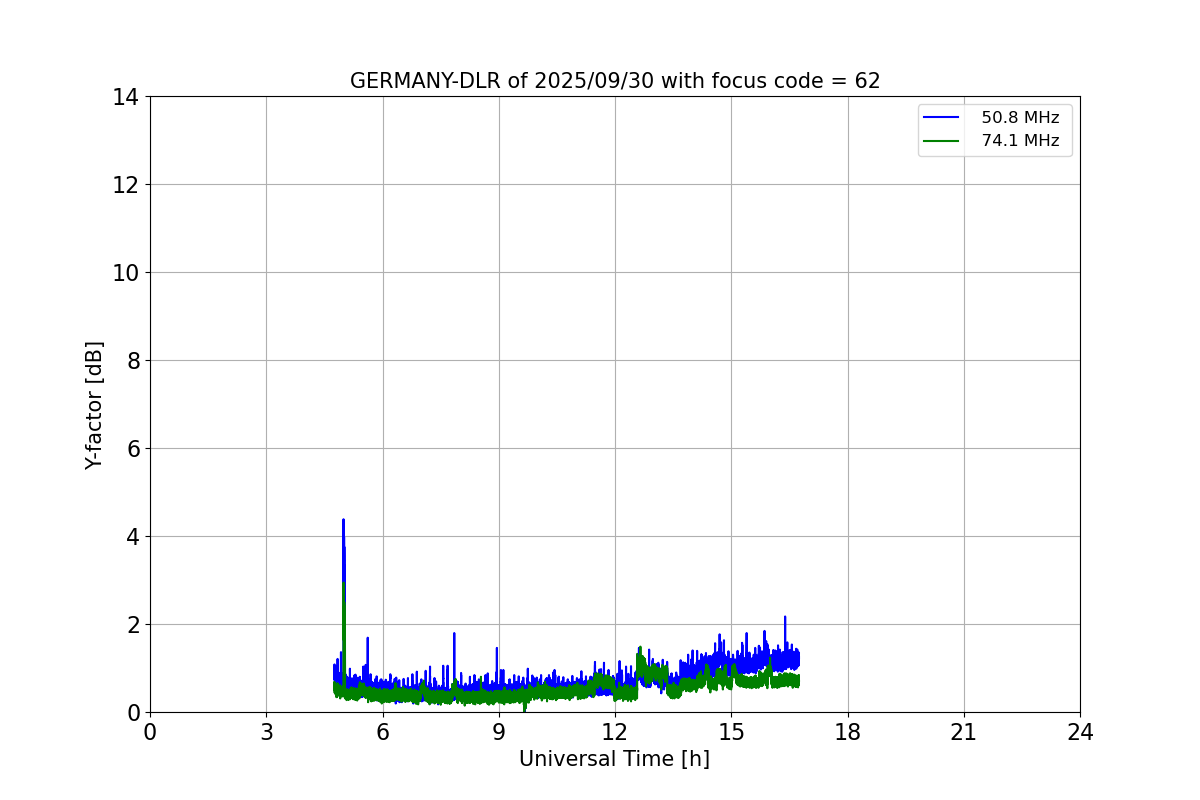
Task: Click y-axis tick label 14
Action: click(x=126, y=97)
